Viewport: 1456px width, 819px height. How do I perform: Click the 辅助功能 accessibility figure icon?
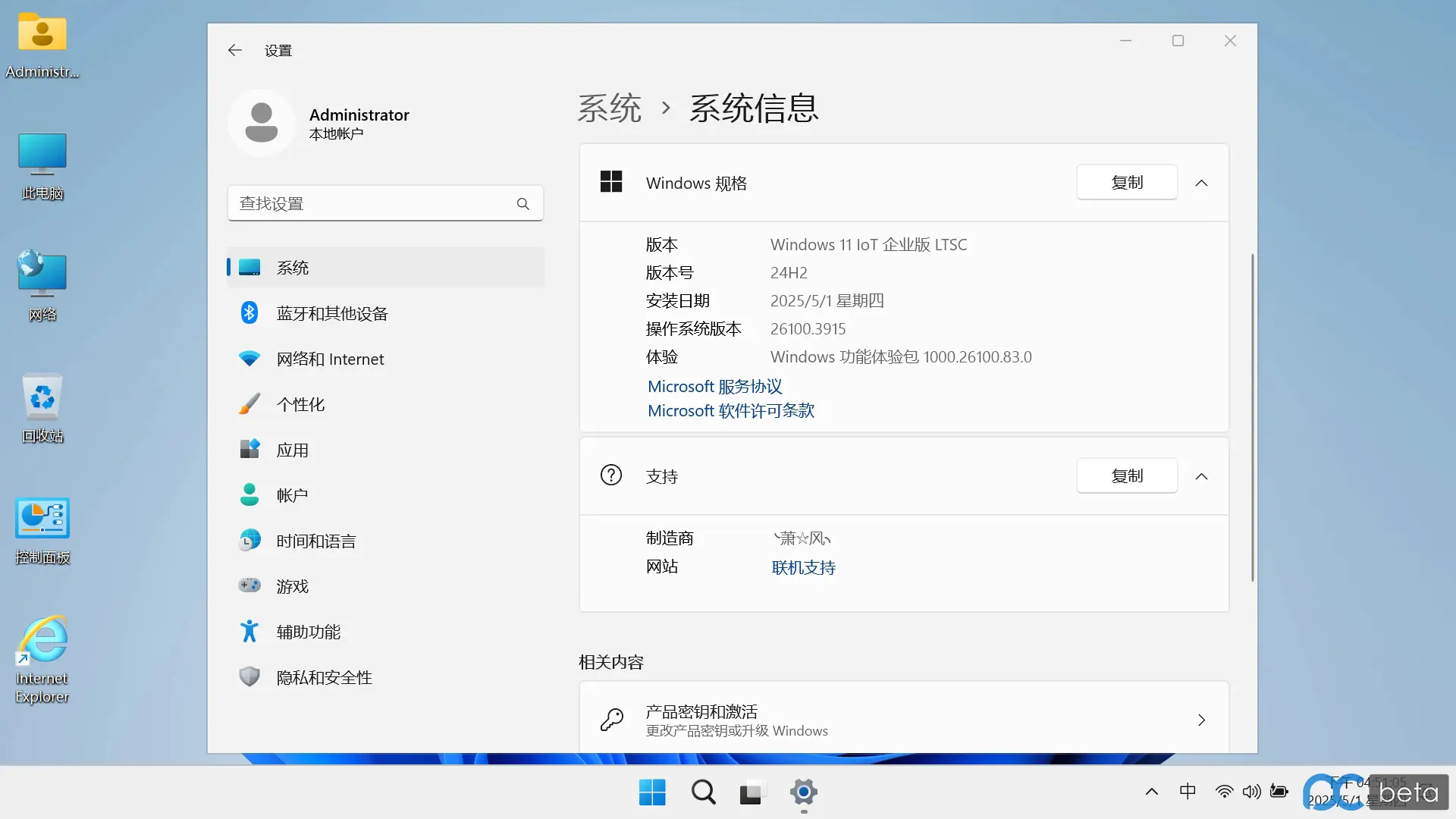(x=249, y=631)
